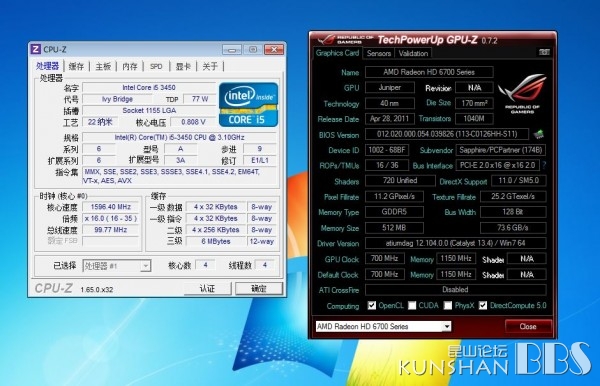Switch to the 主板 tab in CPU-Z
The width and height of the screenshot is (600, 386).
103,66
